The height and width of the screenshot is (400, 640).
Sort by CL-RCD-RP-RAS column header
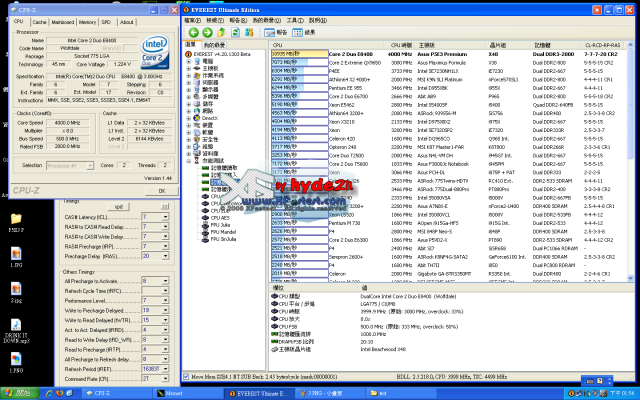pos(603,45)
